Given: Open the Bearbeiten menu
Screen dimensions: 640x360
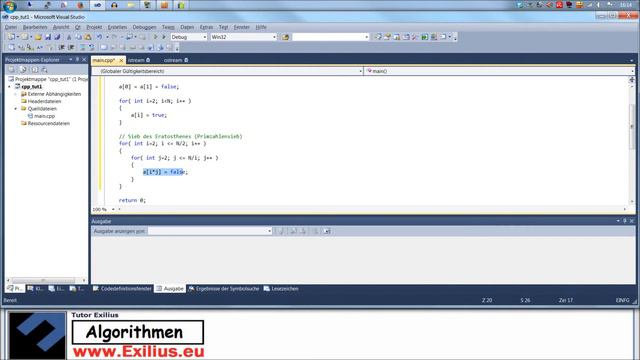Looking at the screenshot, I should click(x=35, y=27).
